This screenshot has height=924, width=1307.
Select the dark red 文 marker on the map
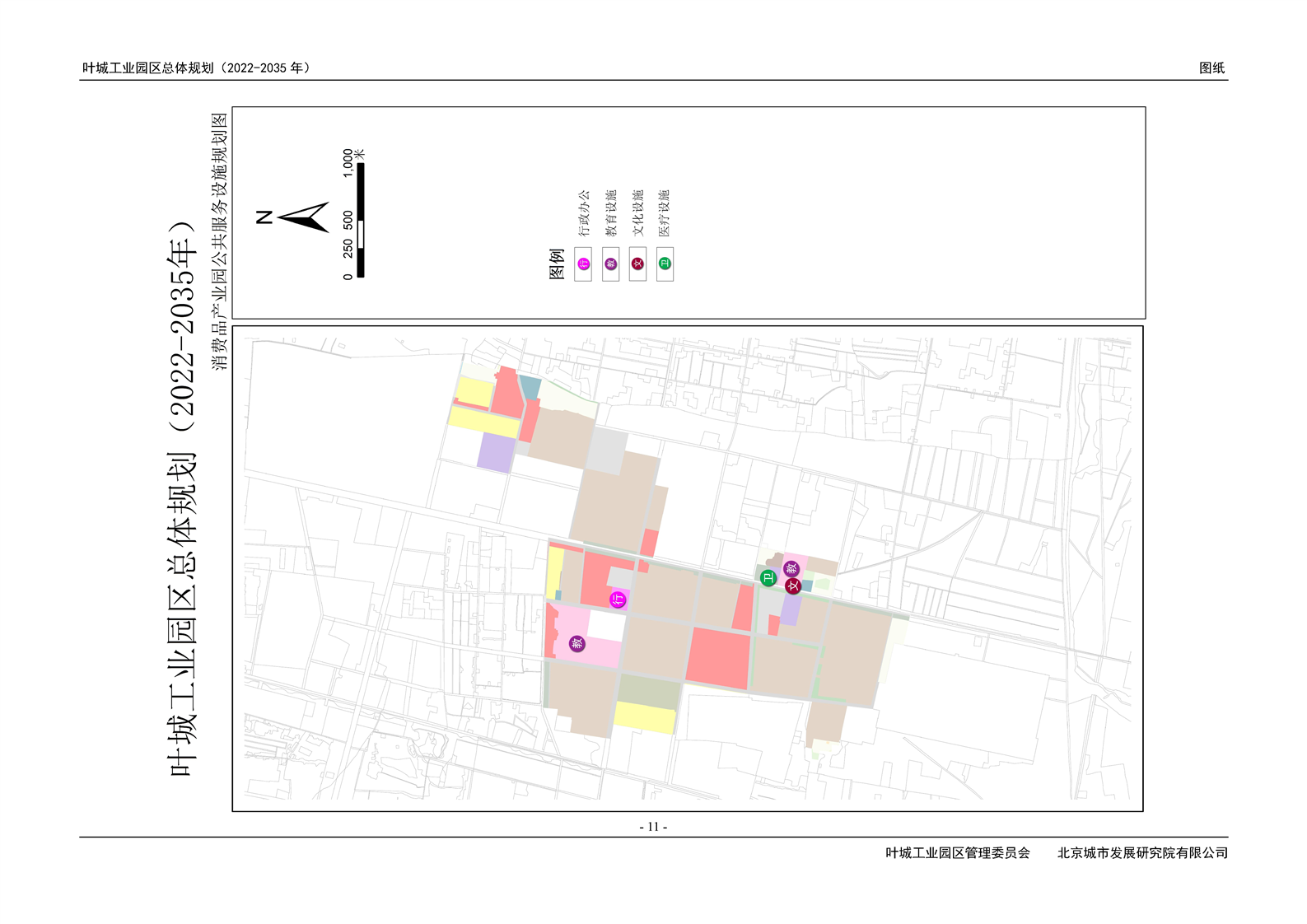click(793, 586)
